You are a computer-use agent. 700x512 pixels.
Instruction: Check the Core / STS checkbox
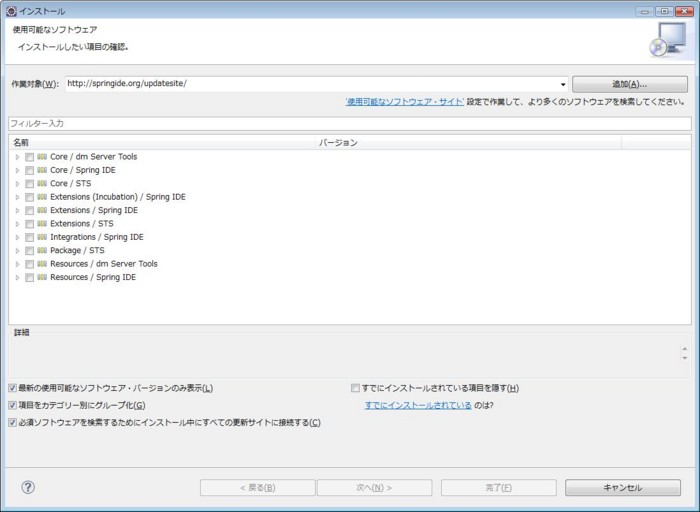tap(29, 184)
